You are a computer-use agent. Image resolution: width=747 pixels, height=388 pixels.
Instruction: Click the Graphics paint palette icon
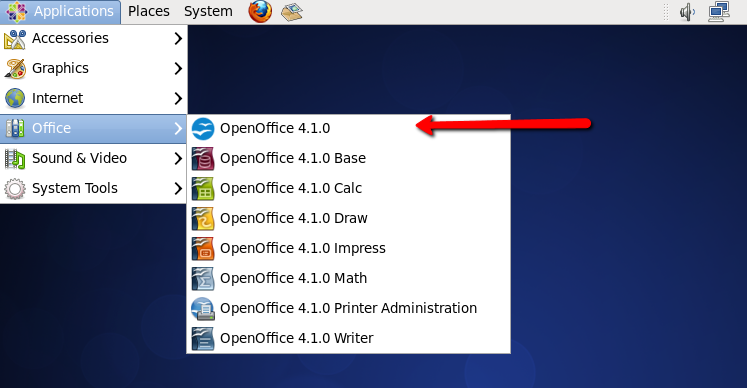point(15,69)
